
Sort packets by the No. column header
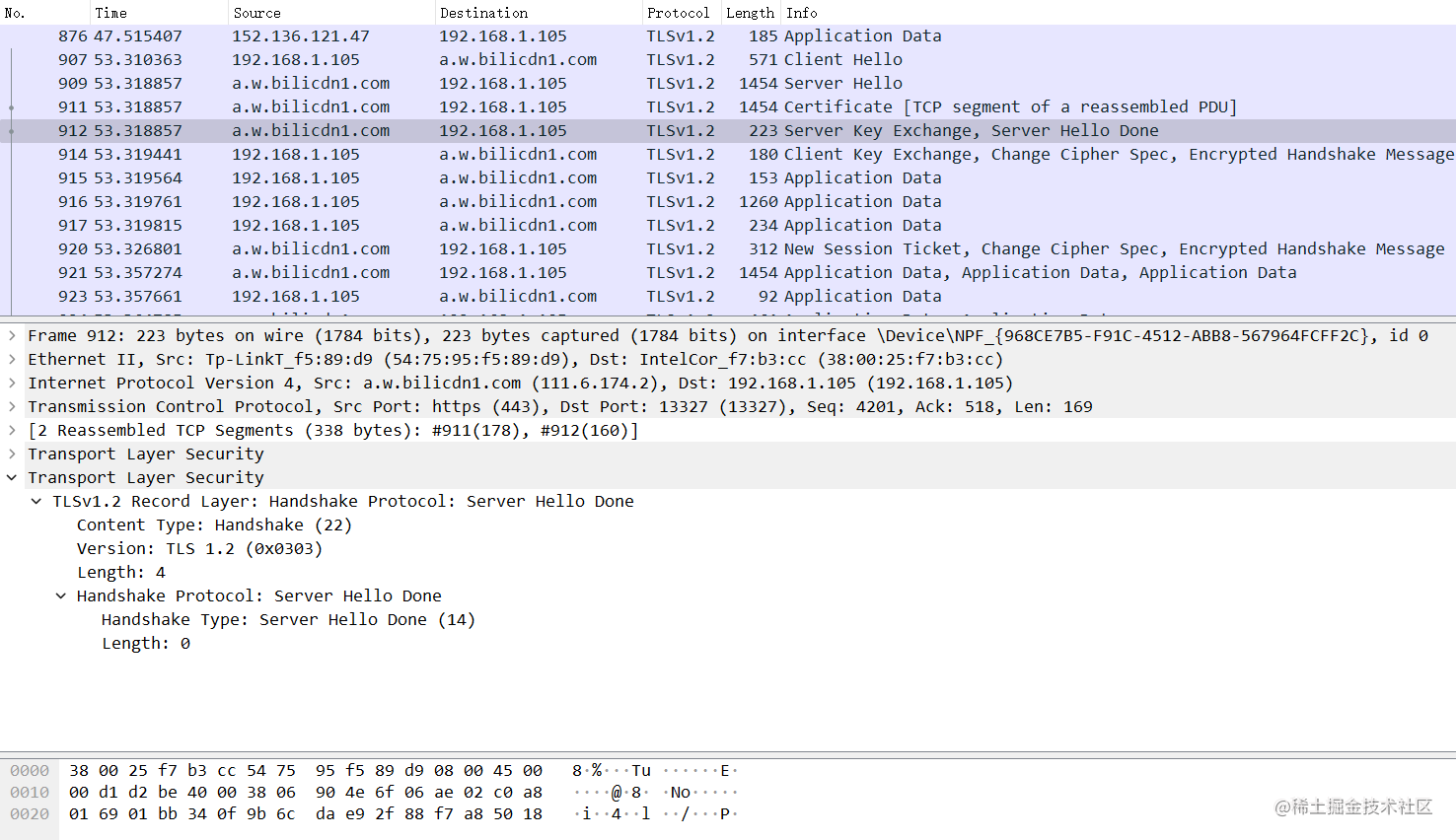pos(44,13)
